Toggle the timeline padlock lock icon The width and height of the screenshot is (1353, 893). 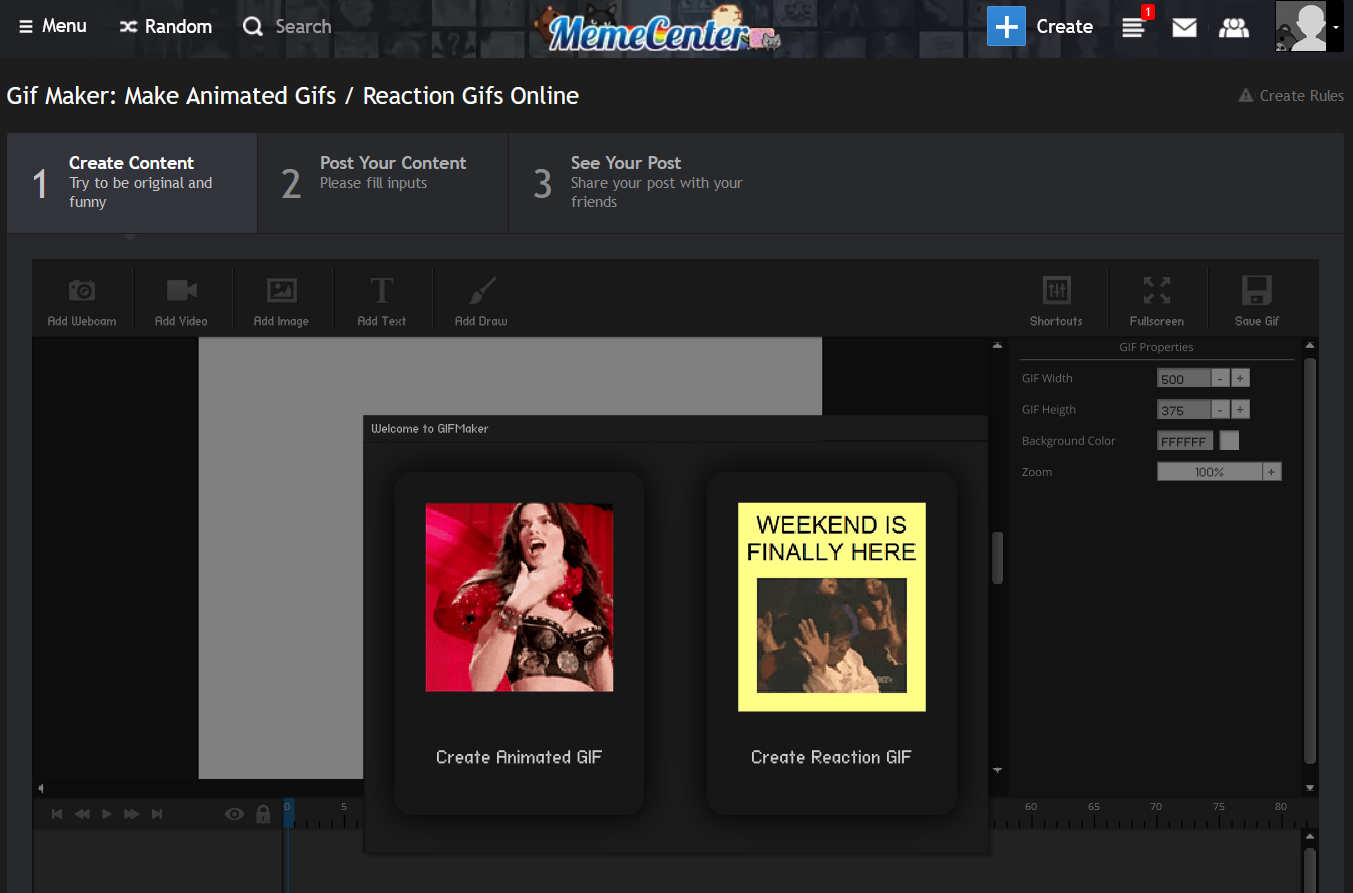point(263,814)
